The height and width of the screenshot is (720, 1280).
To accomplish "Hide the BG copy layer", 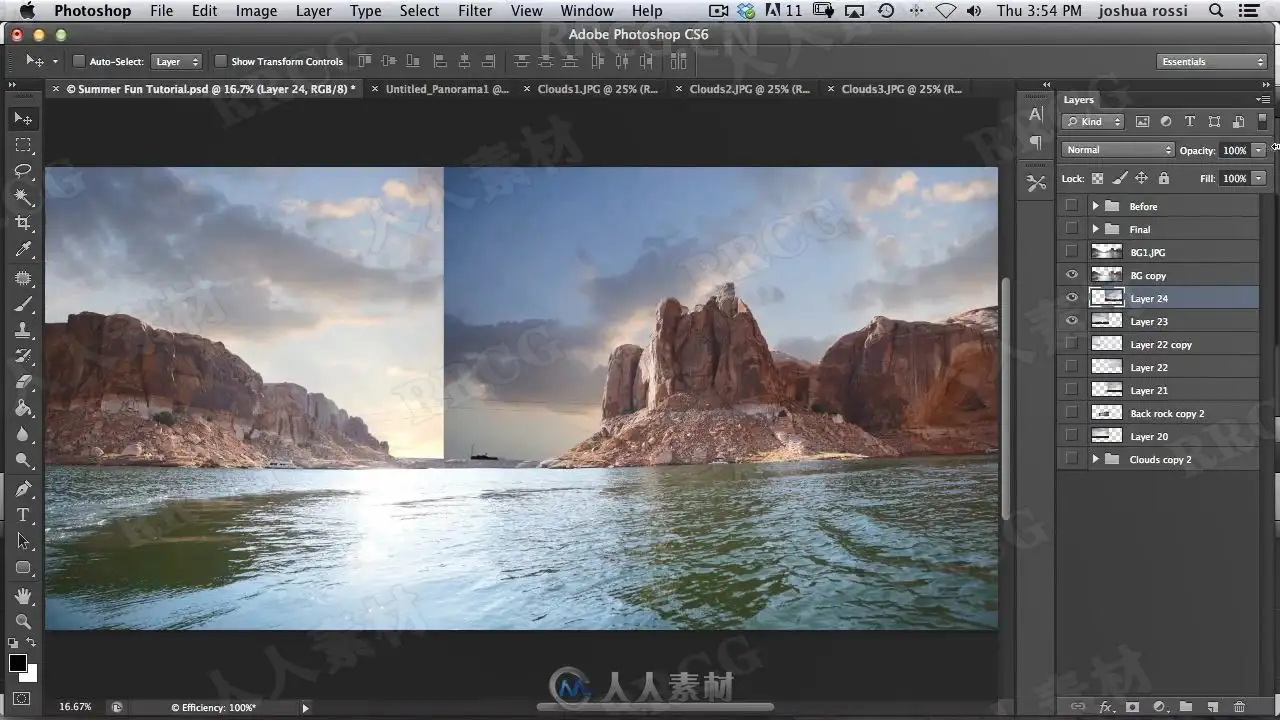I will [1072, 275].
